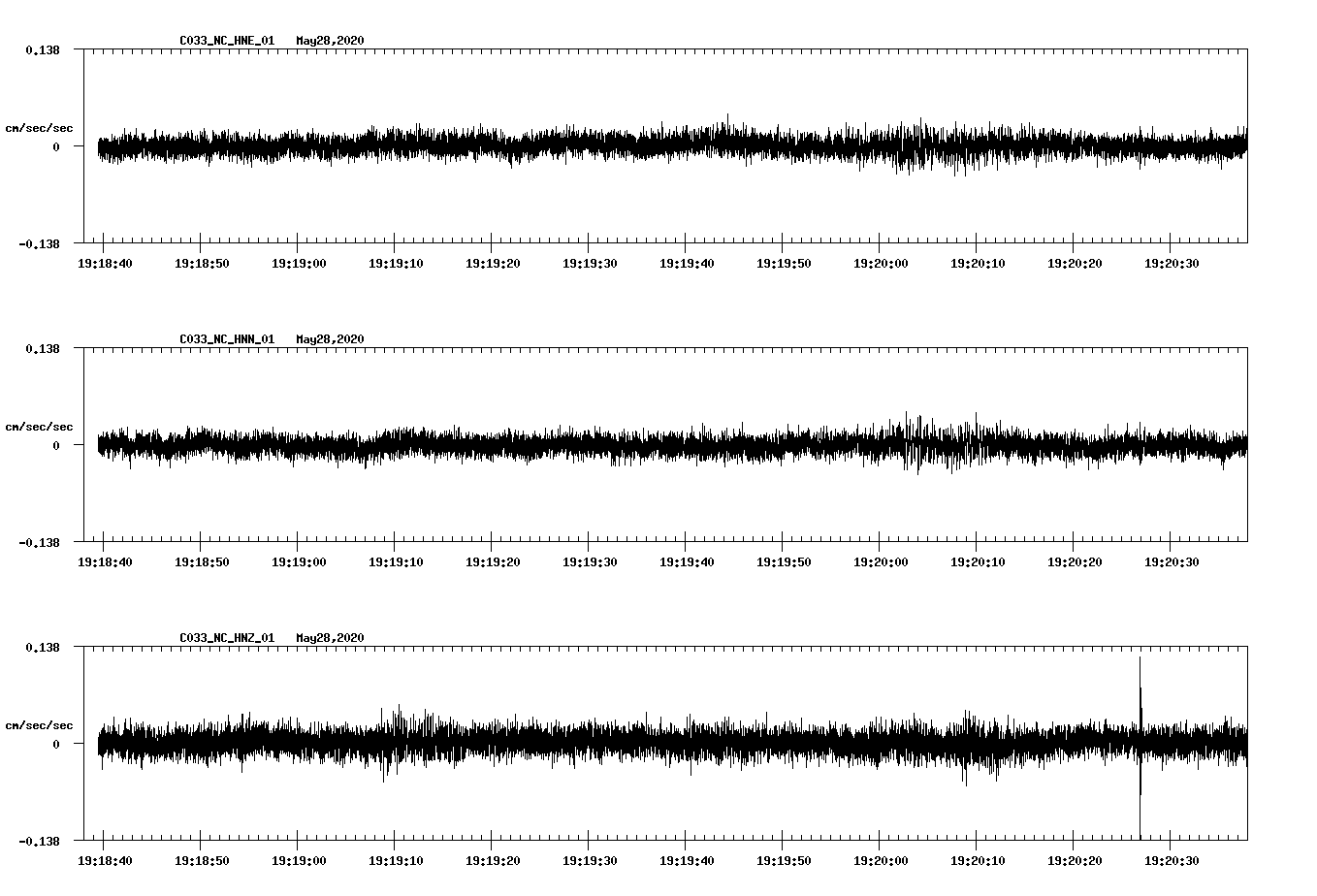Select the 0.138 upper limit on the HNN axis
This screenshot has height=896, width=1317.
pyautogui.click(x=43, y=348)
